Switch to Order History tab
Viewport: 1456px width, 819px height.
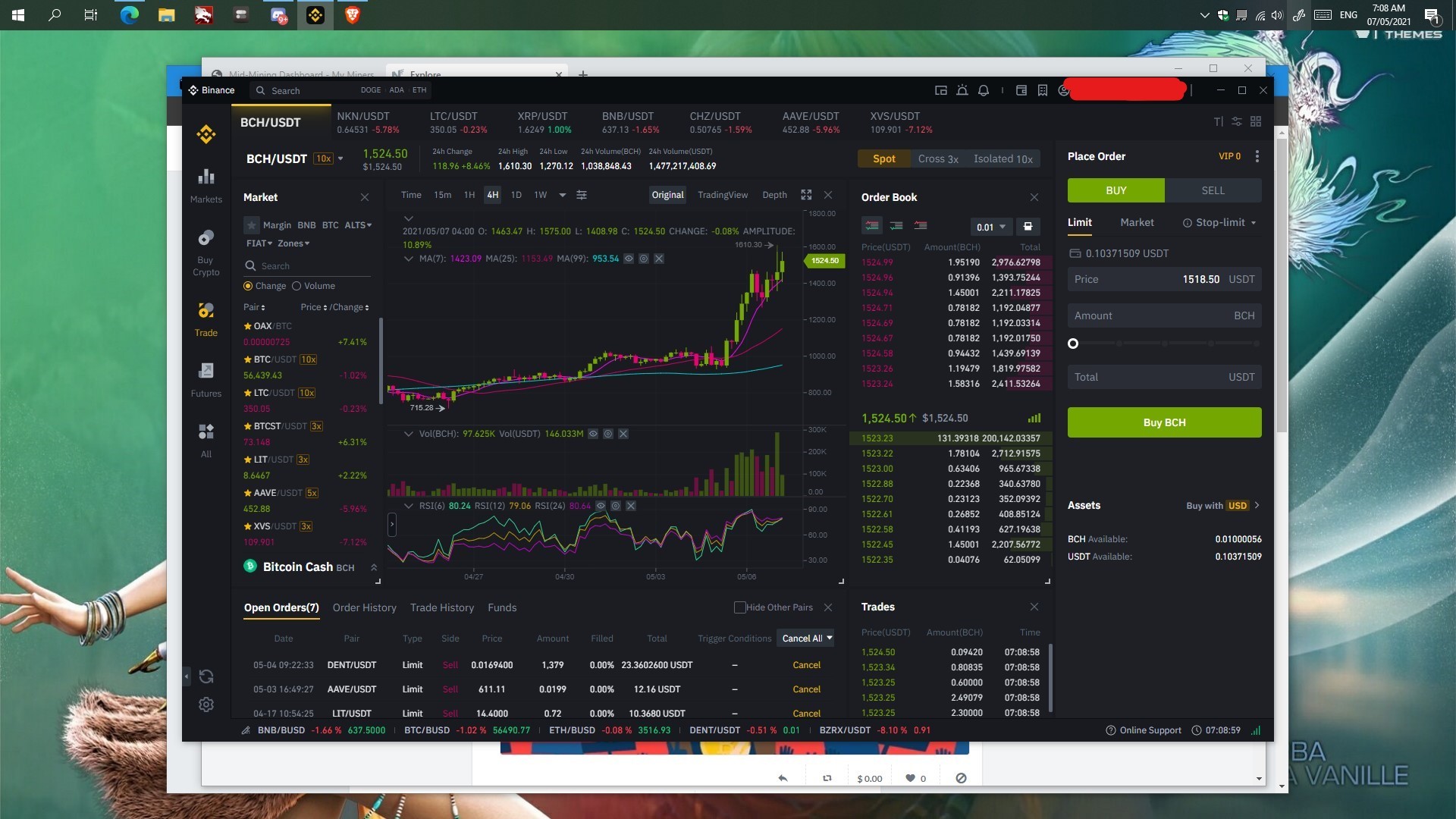coord(365,607)
